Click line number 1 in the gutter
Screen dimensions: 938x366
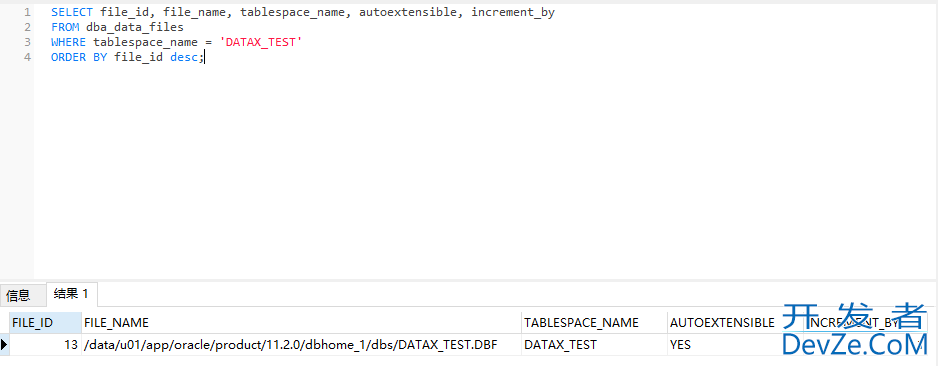27,12
